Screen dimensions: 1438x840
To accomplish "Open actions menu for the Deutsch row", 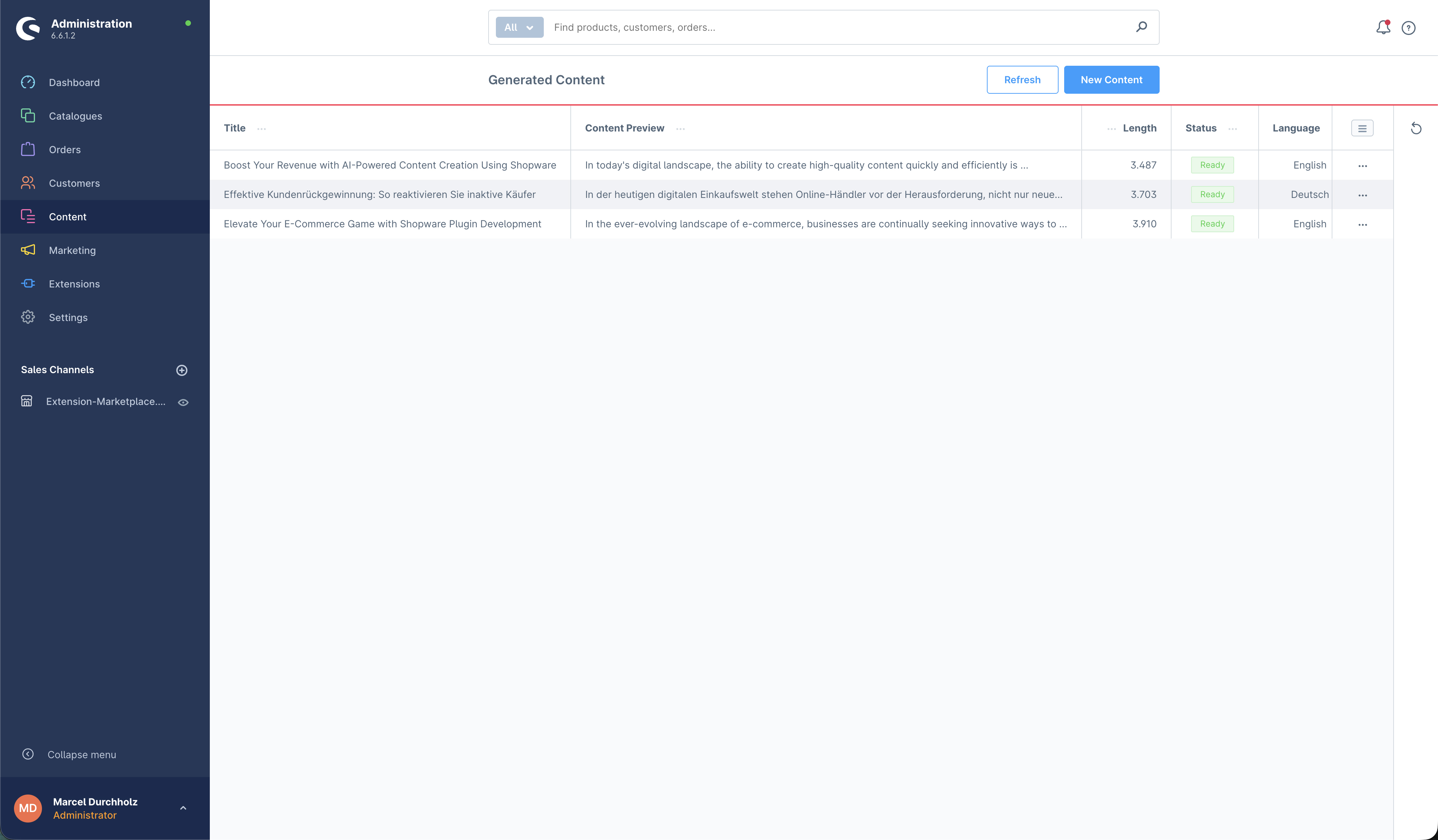I will coord(1363,195).
